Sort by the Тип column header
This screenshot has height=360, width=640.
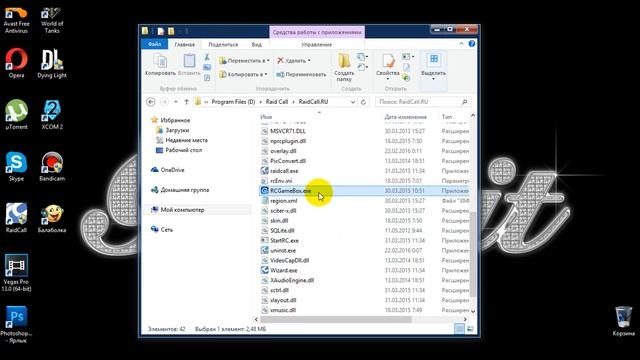click(447, 117)
